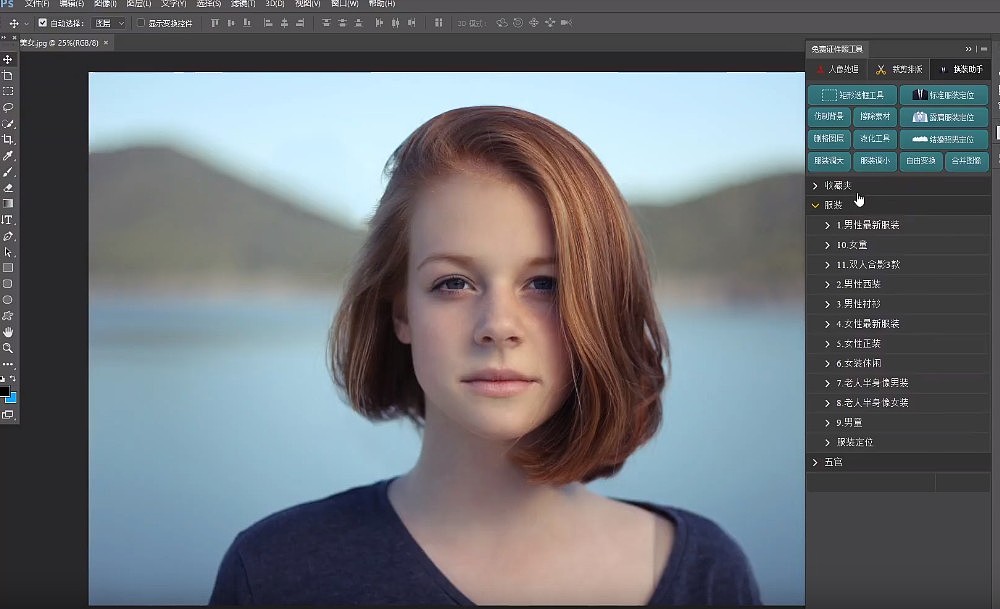Open the 图层(L) menu
The height and width of the screenshot is (609, 1000).
coord(138,4)
